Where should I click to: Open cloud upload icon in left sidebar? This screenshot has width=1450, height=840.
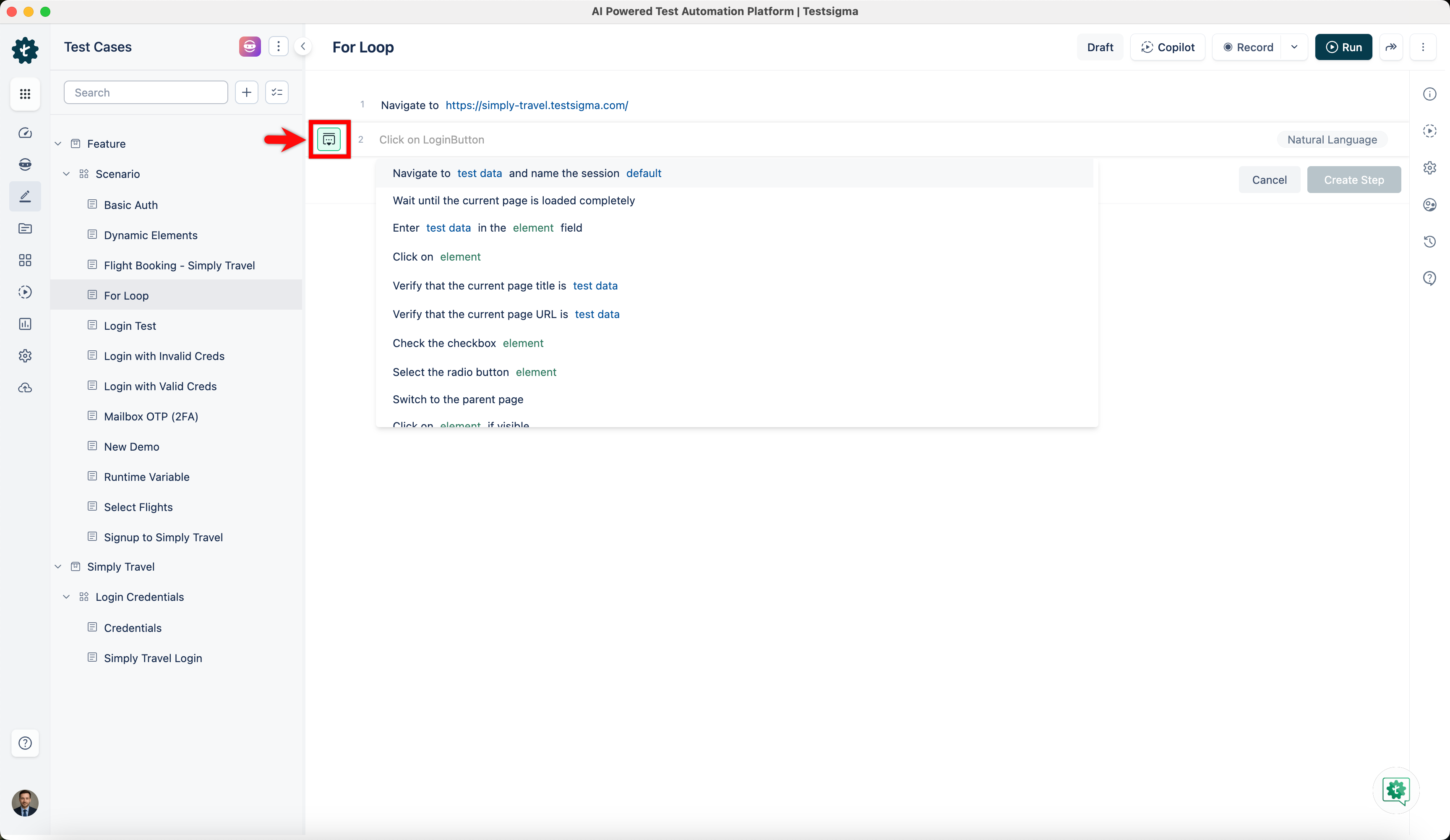coord(25,389)
